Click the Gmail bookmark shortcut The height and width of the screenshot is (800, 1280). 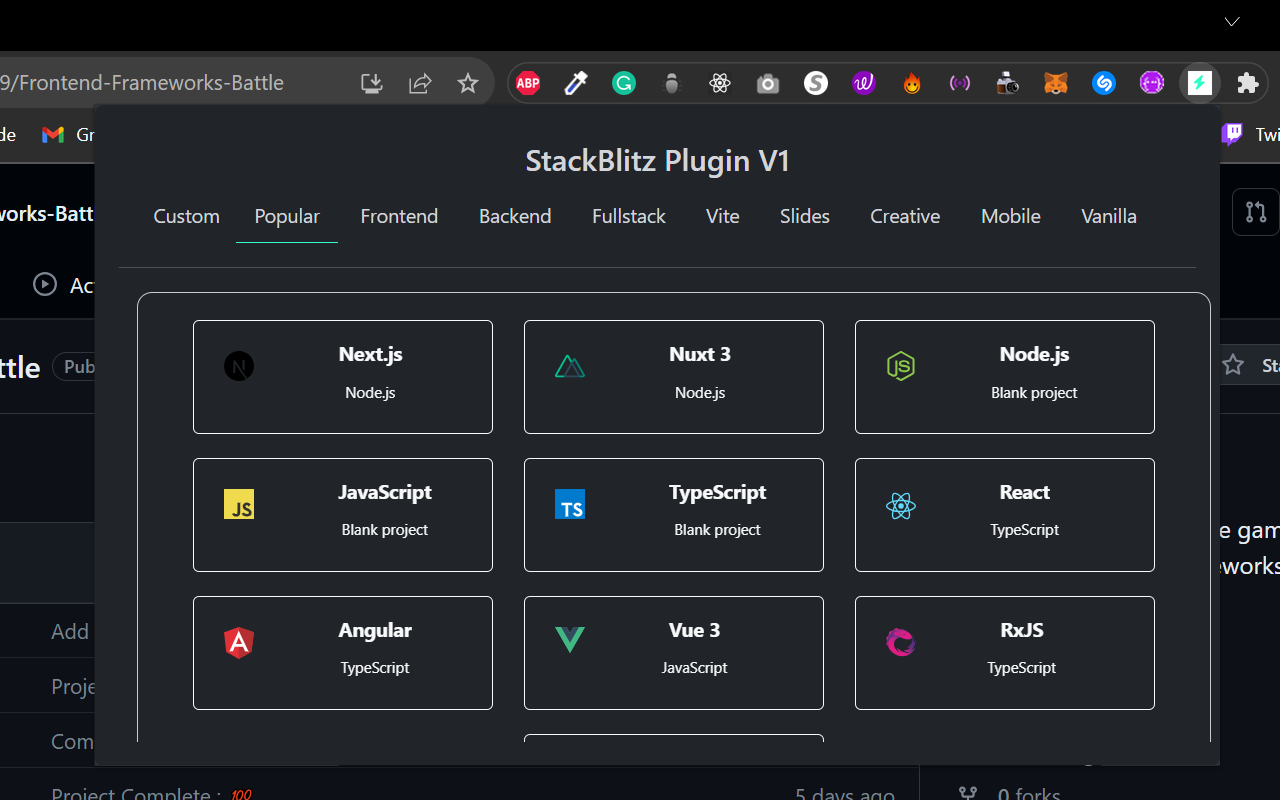click(52, 134)
